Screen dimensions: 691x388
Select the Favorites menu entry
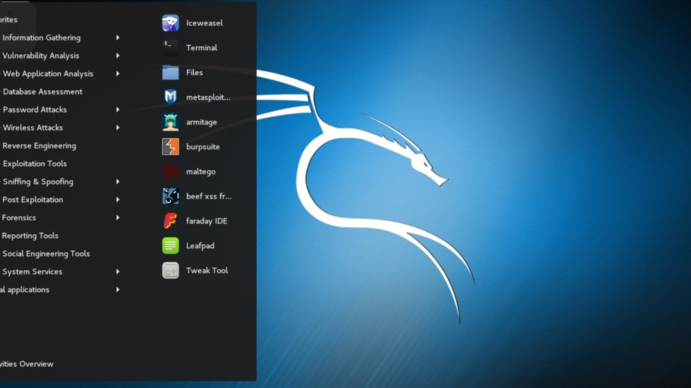[9, 20]
